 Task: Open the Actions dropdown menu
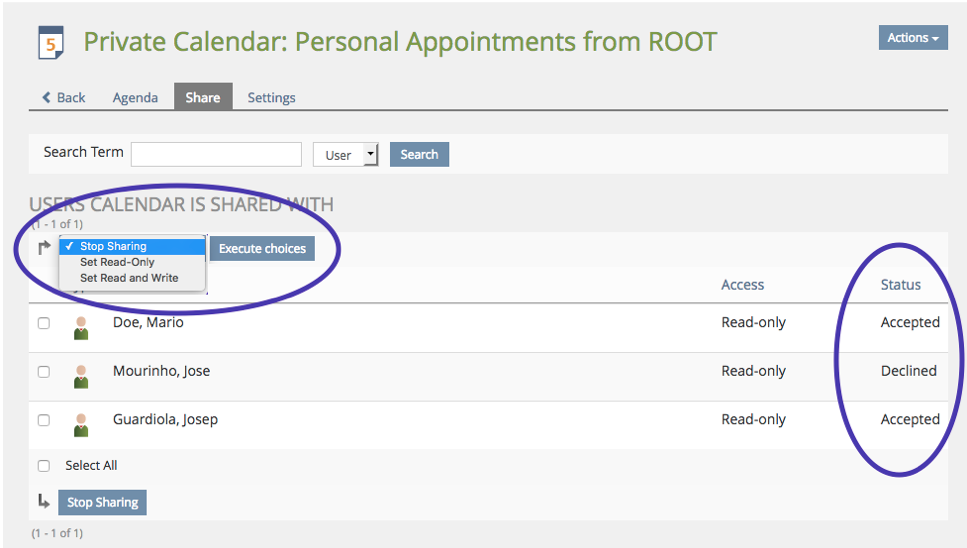(x=912, y=38)
